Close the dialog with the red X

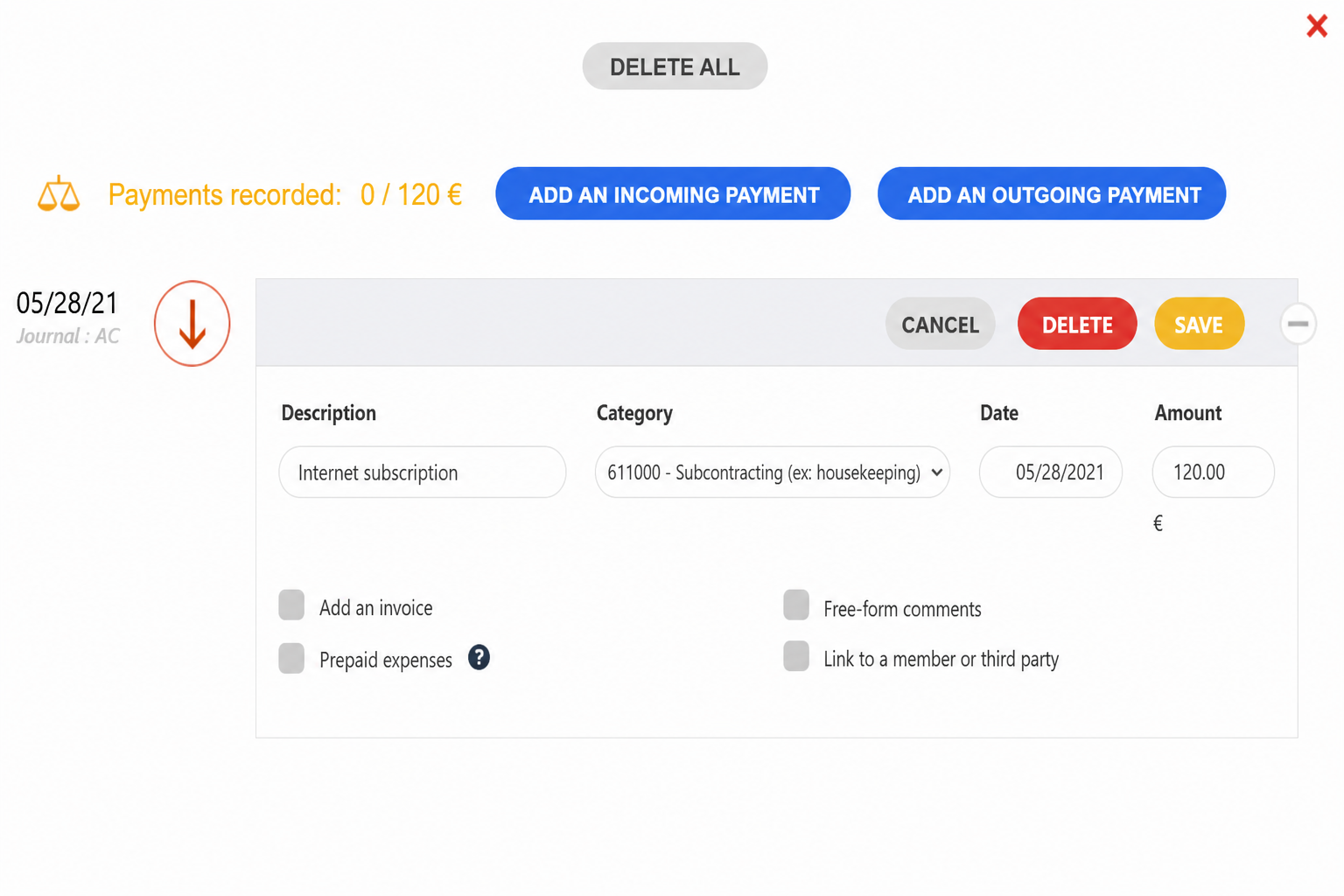[x=1317, y=25]
